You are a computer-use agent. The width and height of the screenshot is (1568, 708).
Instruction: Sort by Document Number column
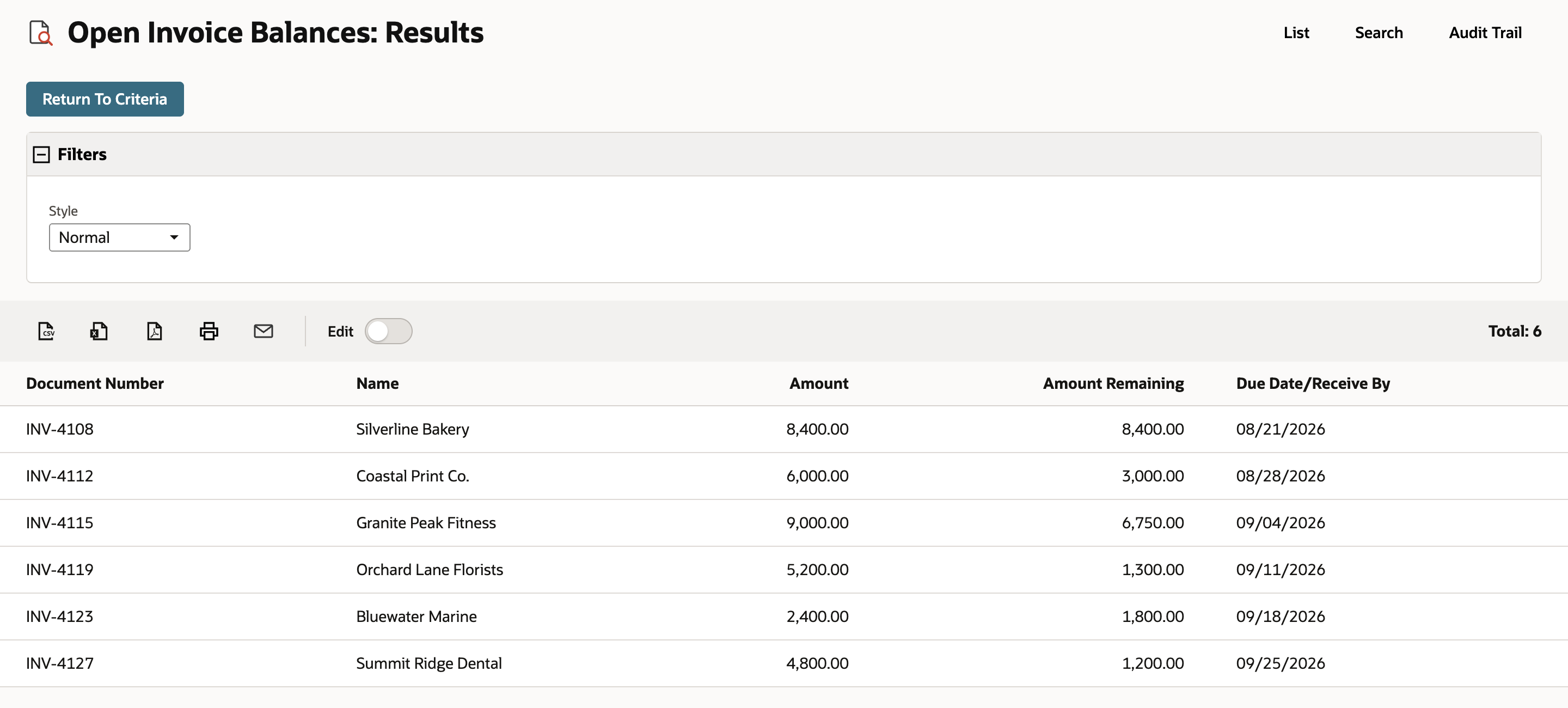(x=95, y=383)
